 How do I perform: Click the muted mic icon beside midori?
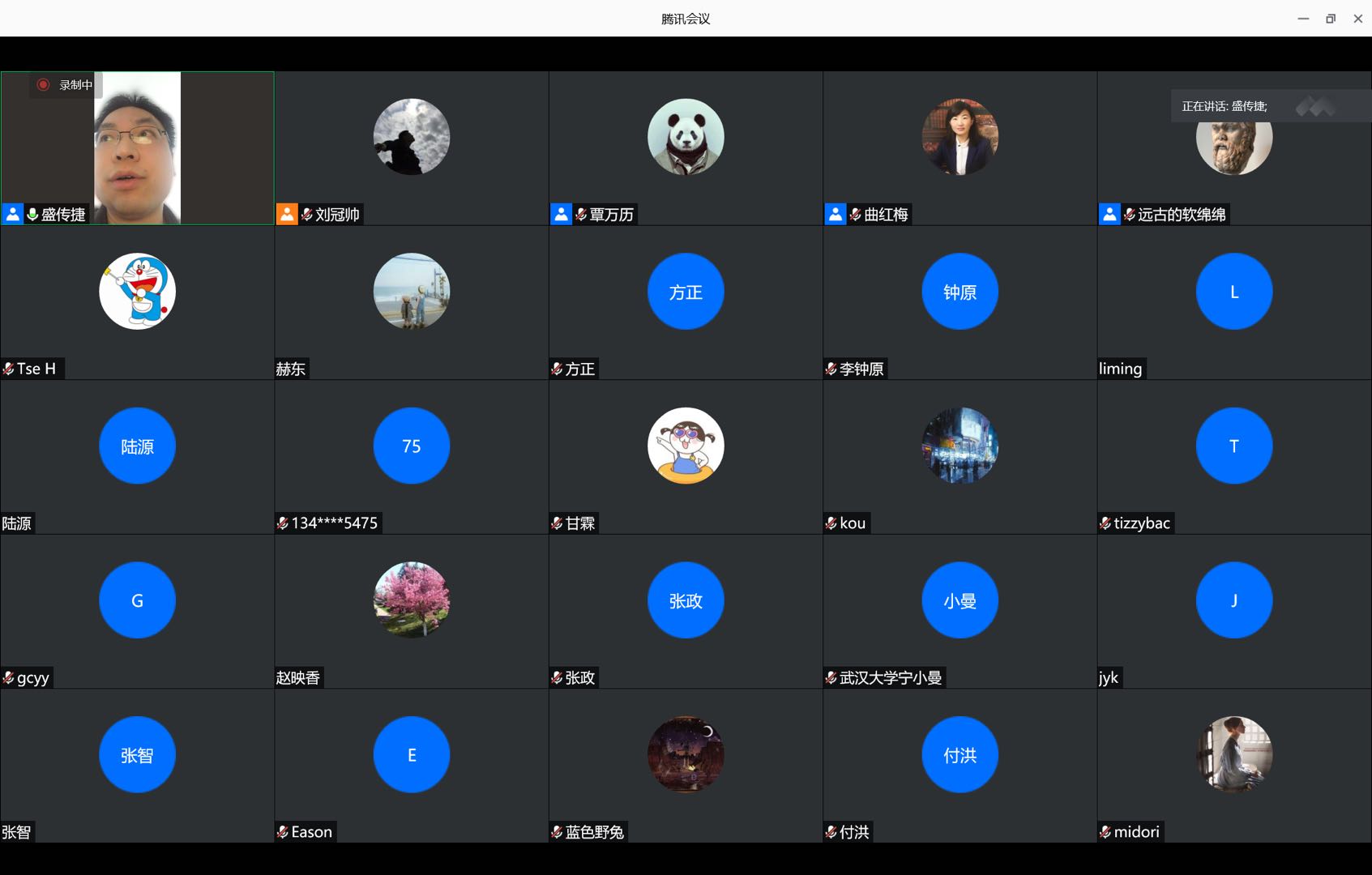(x=1105, y=832)
